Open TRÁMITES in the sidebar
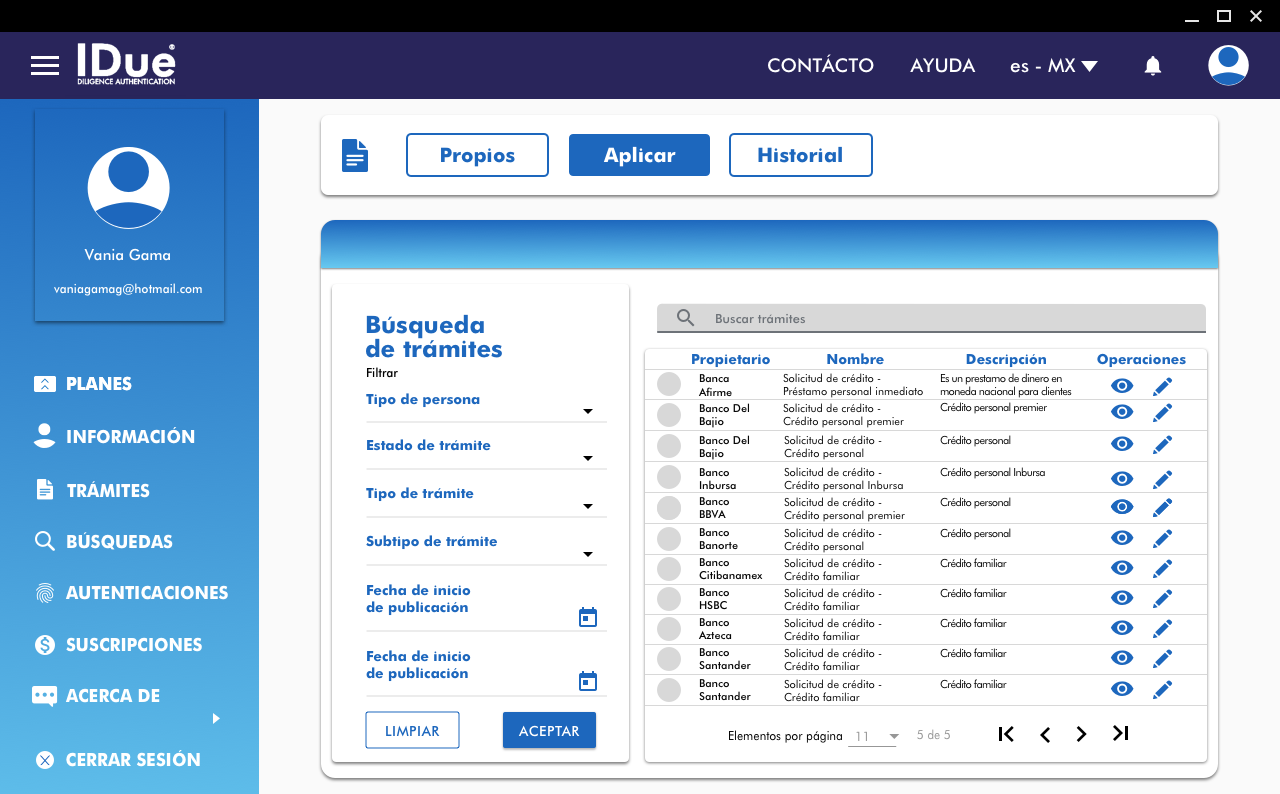Screen dimensions: 1280x794 point(107,490)
